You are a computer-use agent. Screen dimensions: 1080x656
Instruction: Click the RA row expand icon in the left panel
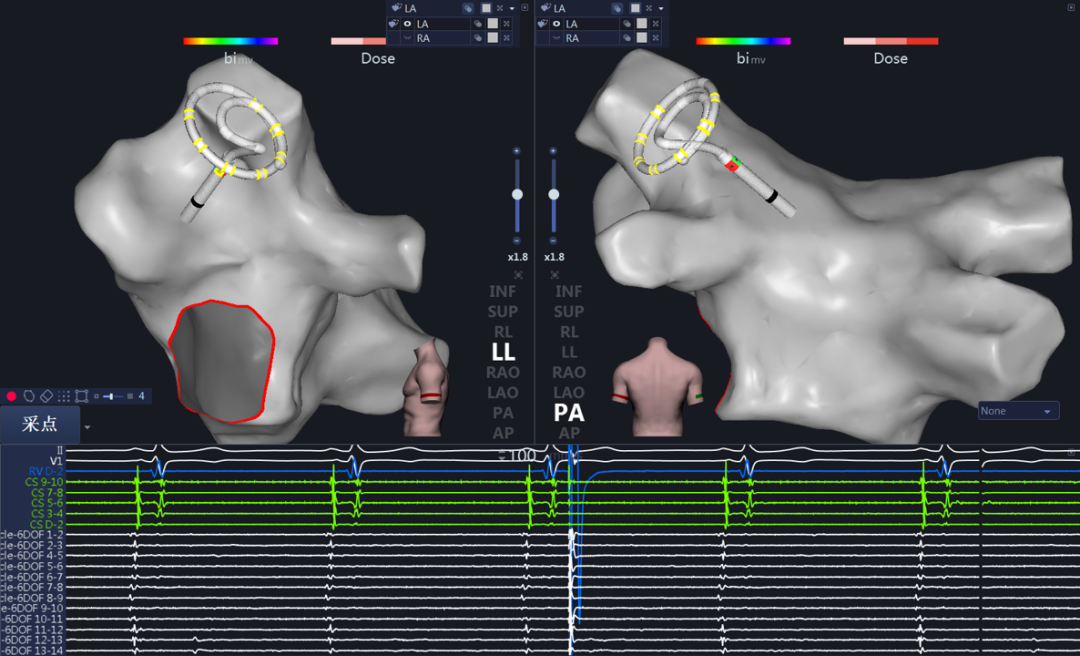506,38
